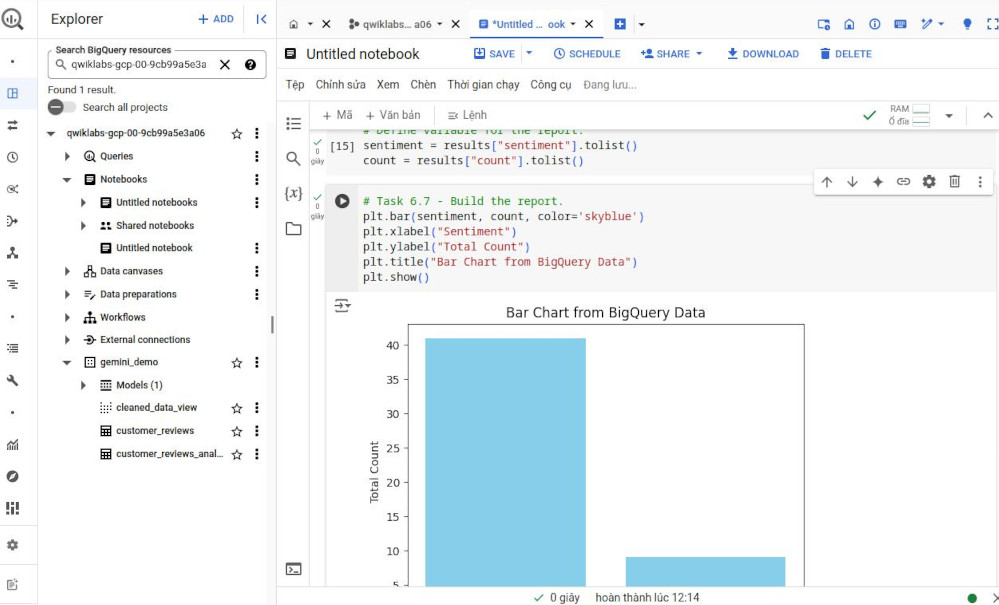Collapse the Explorer panel

pos(261,19)
